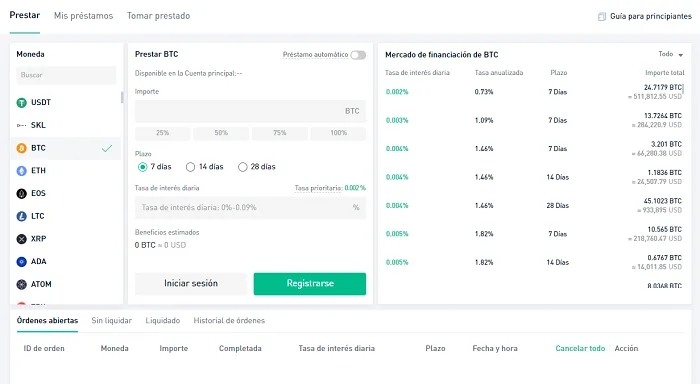Click the ID de orden column header
This screenshot has width=700, height=384.
tap(44, 348)
